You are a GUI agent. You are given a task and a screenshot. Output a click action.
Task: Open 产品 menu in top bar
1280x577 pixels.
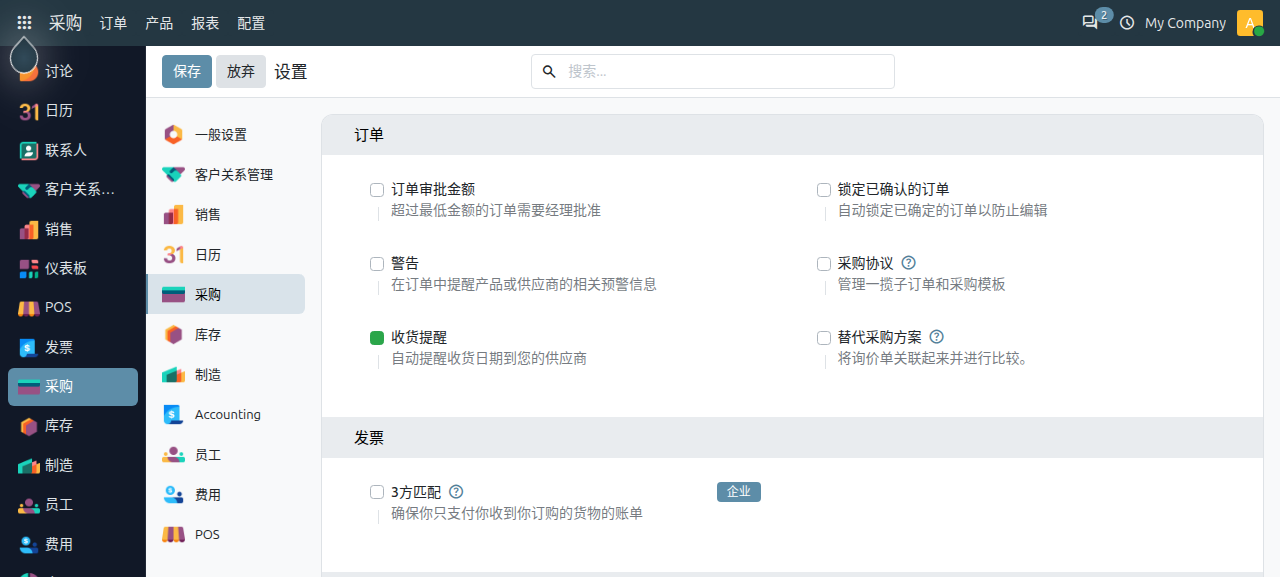point(159,23)
